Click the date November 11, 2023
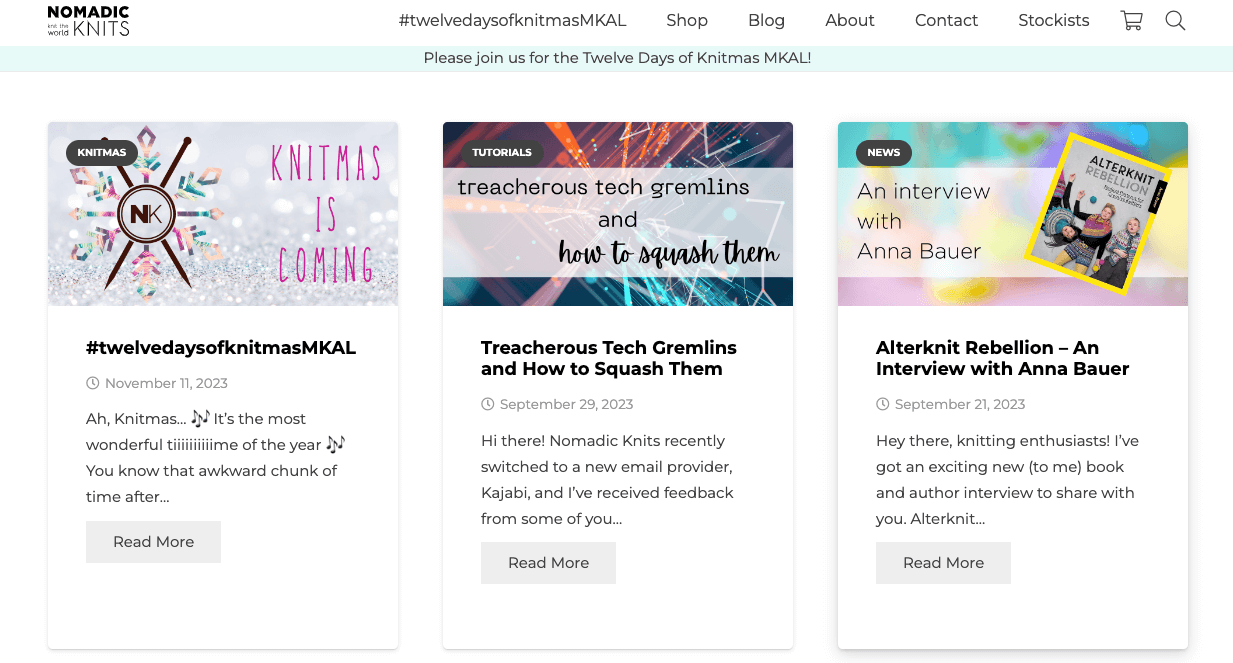This screenshot has height=663, width=1233. pos(166,383)
